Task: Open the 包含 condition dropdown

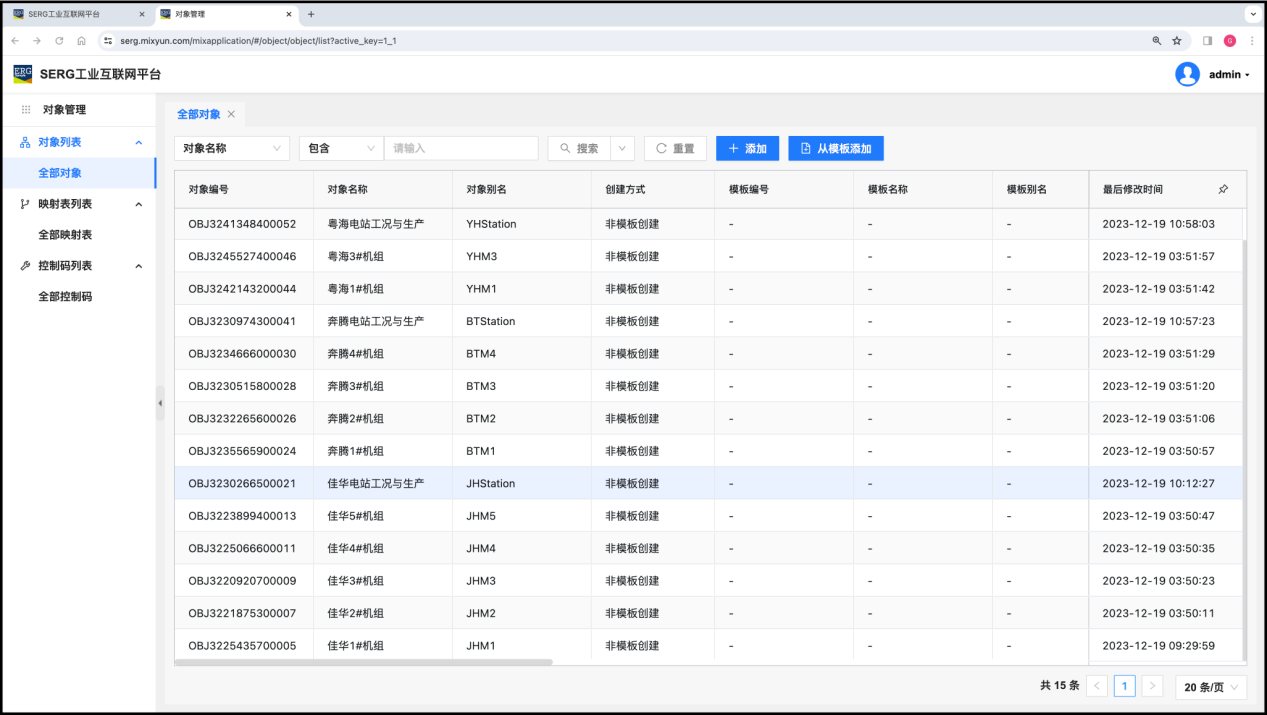Action: [x=341, y=148]
